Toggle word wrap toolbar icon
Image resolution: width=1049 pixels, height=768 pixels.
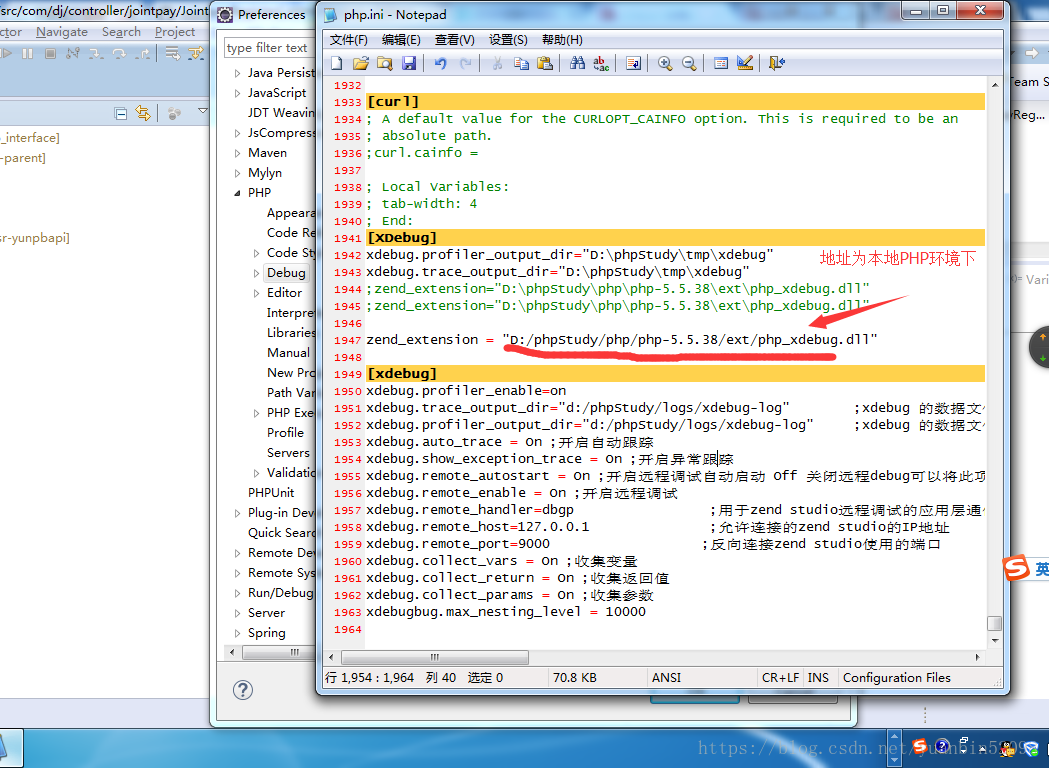click(633, 63)
